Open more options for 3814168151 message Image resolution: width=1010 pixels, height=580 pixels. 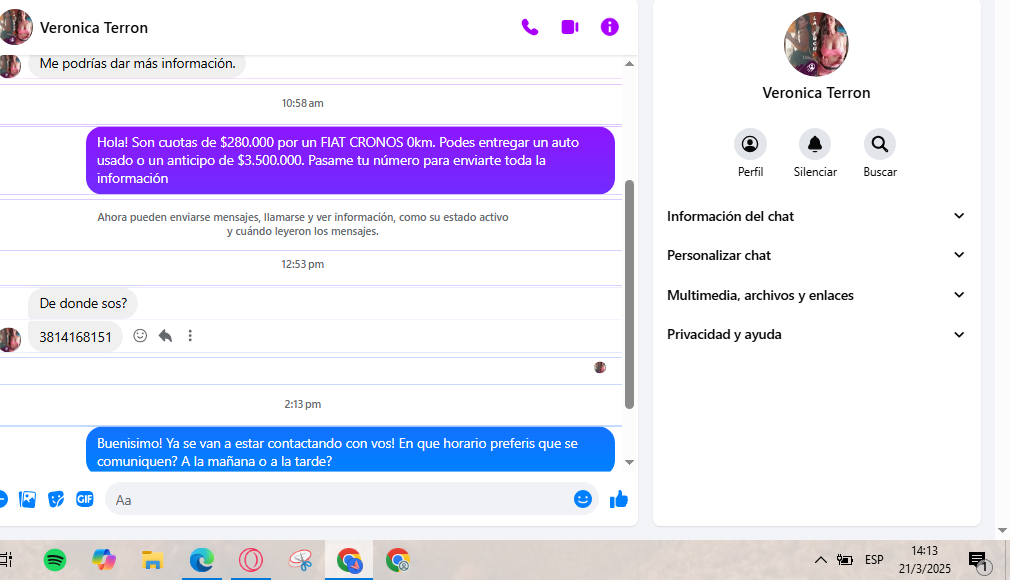tap(190, 336)
